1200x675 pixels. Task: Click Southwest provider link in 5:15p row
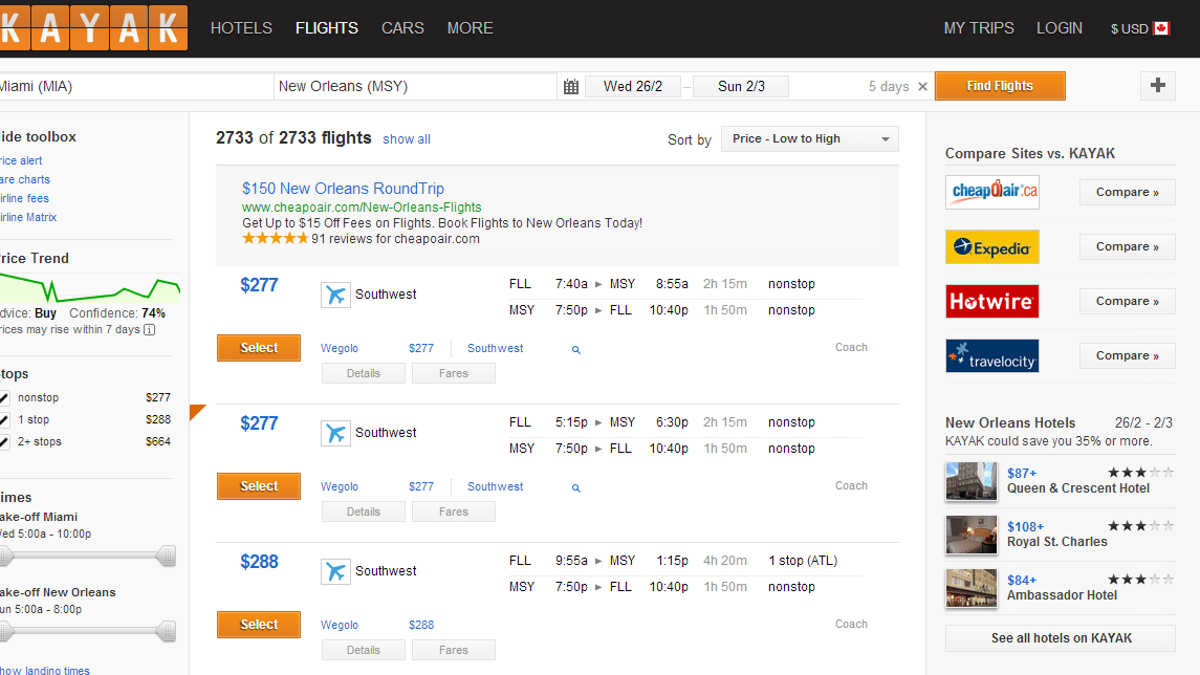point(495,486)
